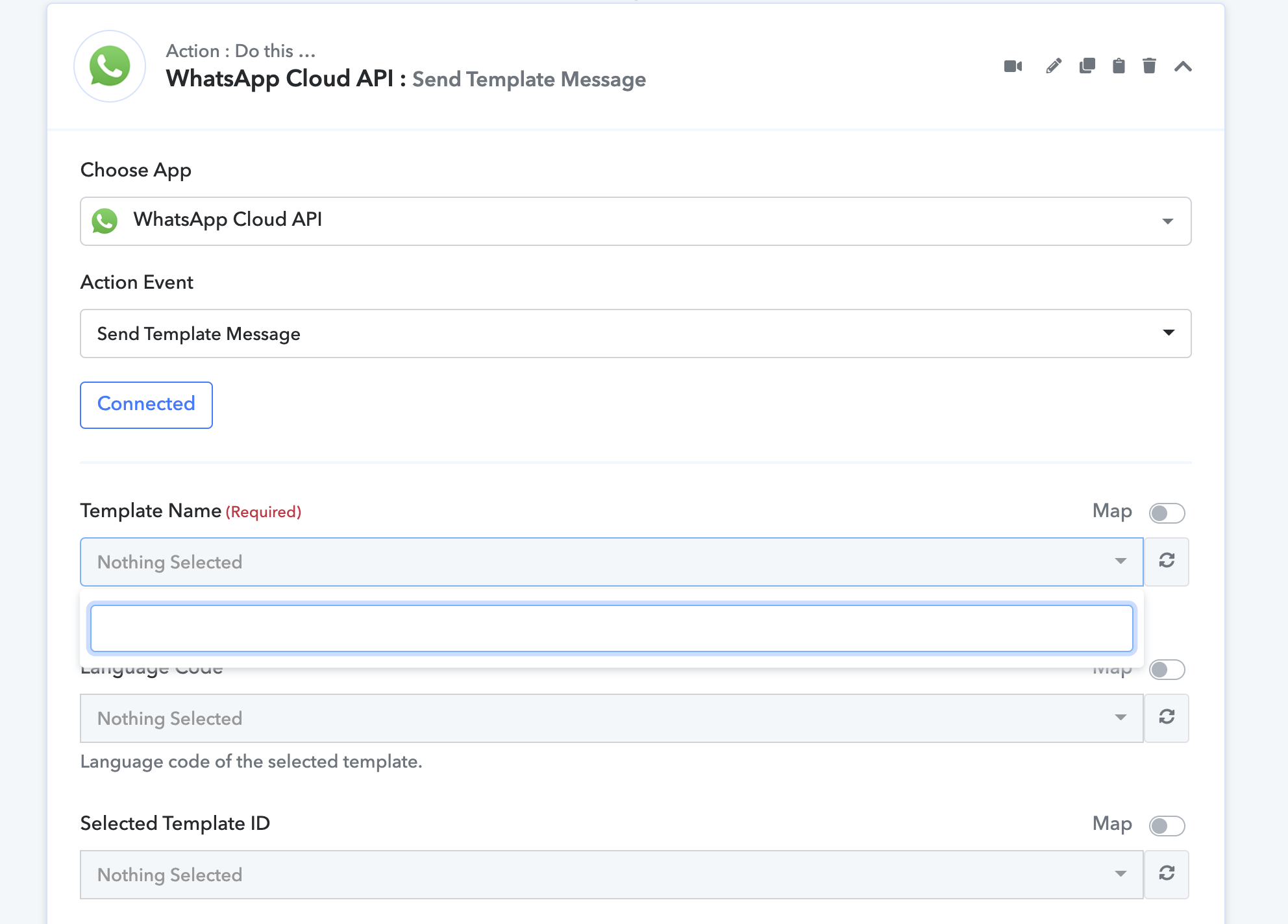Open the Selected Template ID dropdown
The image size is (1288, 924).
(612, 875)
